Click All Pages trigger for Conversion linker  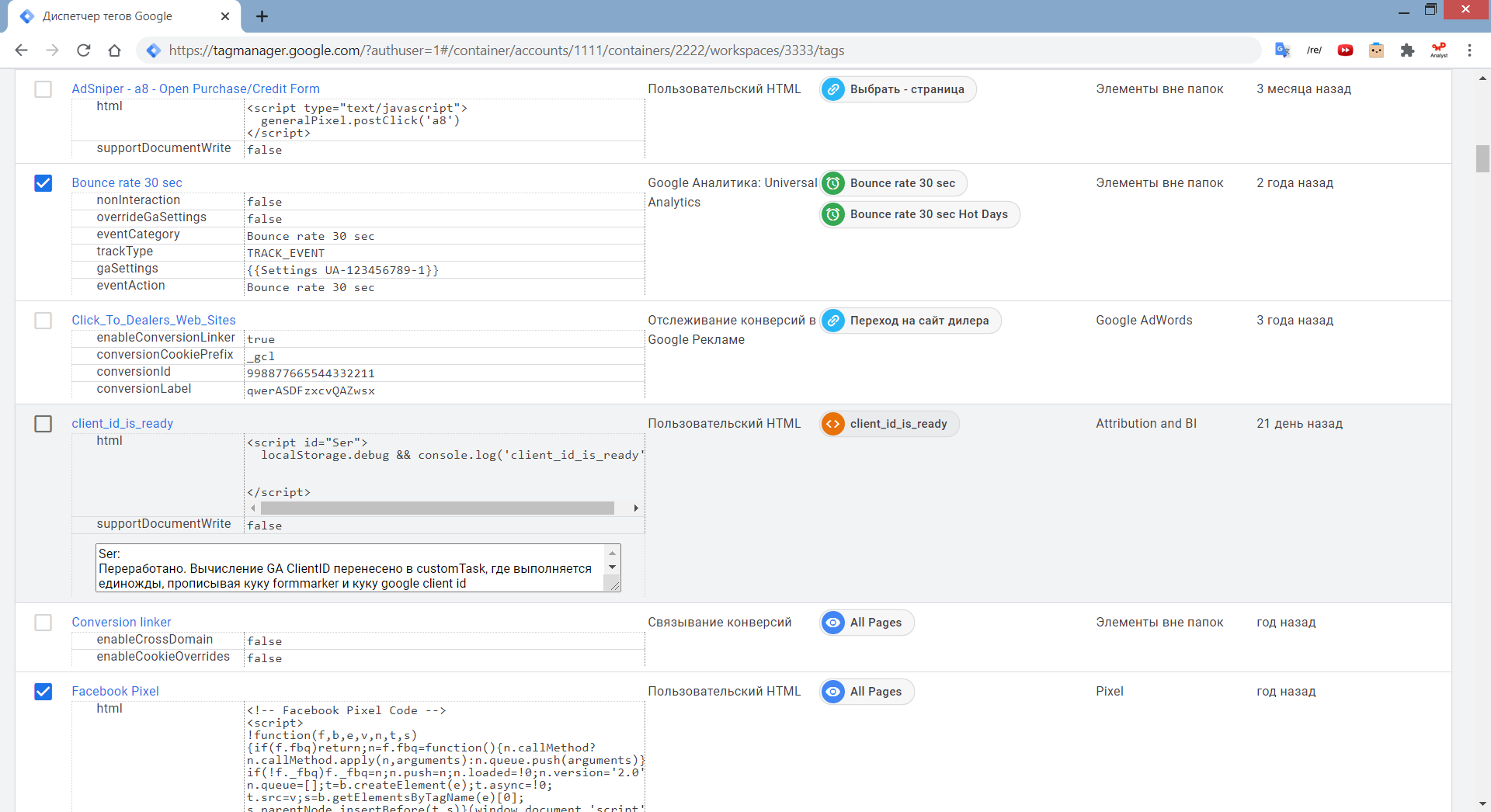click(x=867, y=623)
